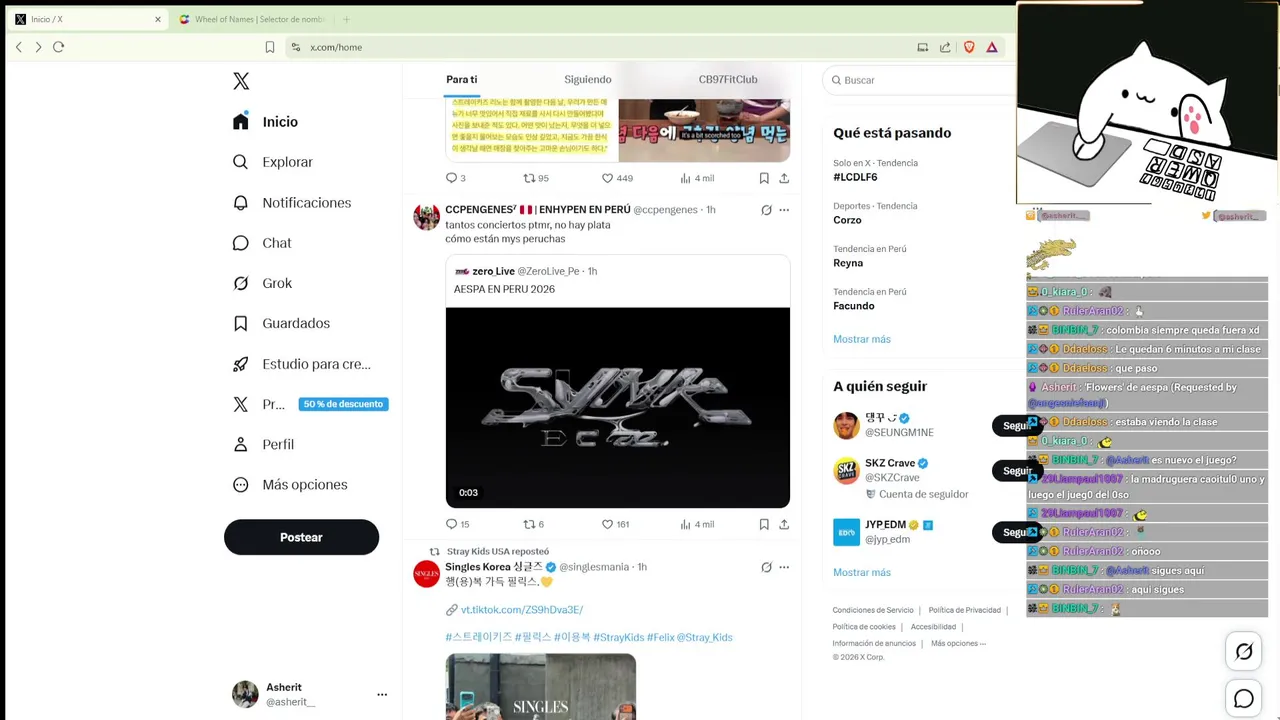Like the post with 449 likes
This screenshot has width=1280, height=720.
(617, 178)
